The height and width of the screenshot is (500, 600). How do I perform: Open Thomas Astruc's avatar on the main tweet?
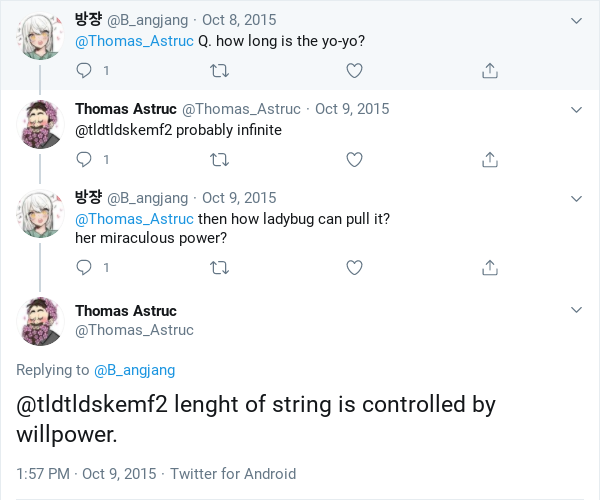[x=43, y=320]
